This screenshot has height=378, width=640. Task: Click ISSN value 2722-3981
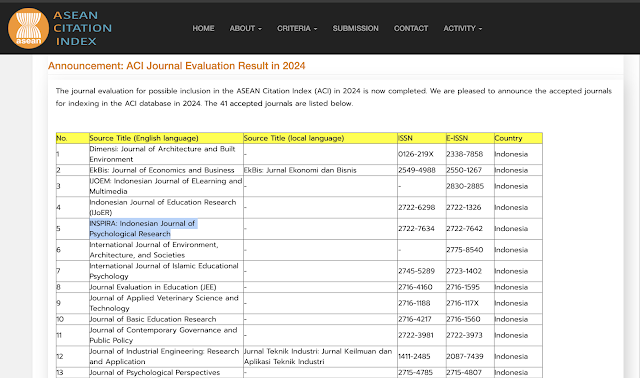[x=416, y=335]
